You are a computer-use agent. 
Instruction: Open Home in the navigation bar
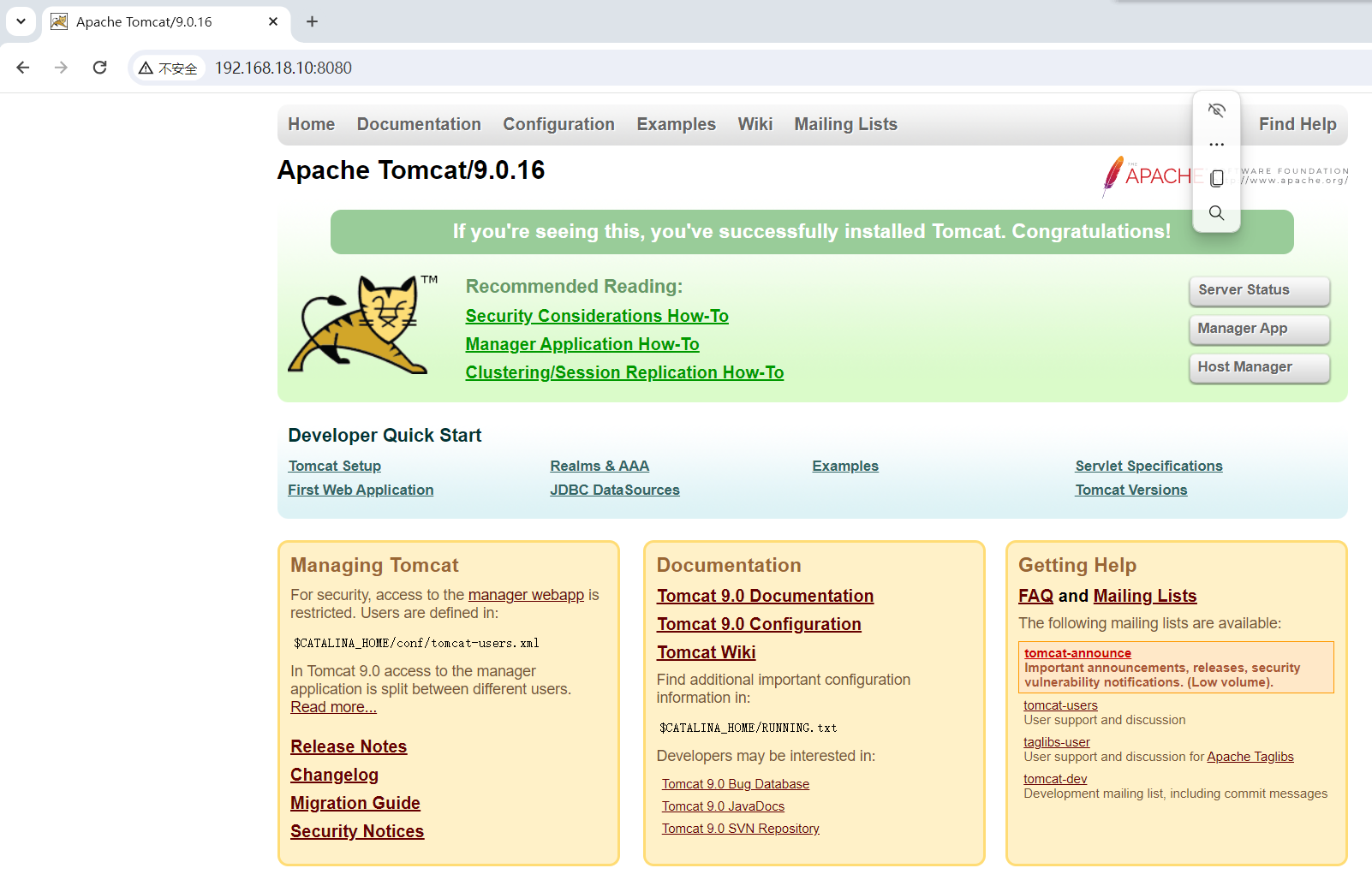312,124
